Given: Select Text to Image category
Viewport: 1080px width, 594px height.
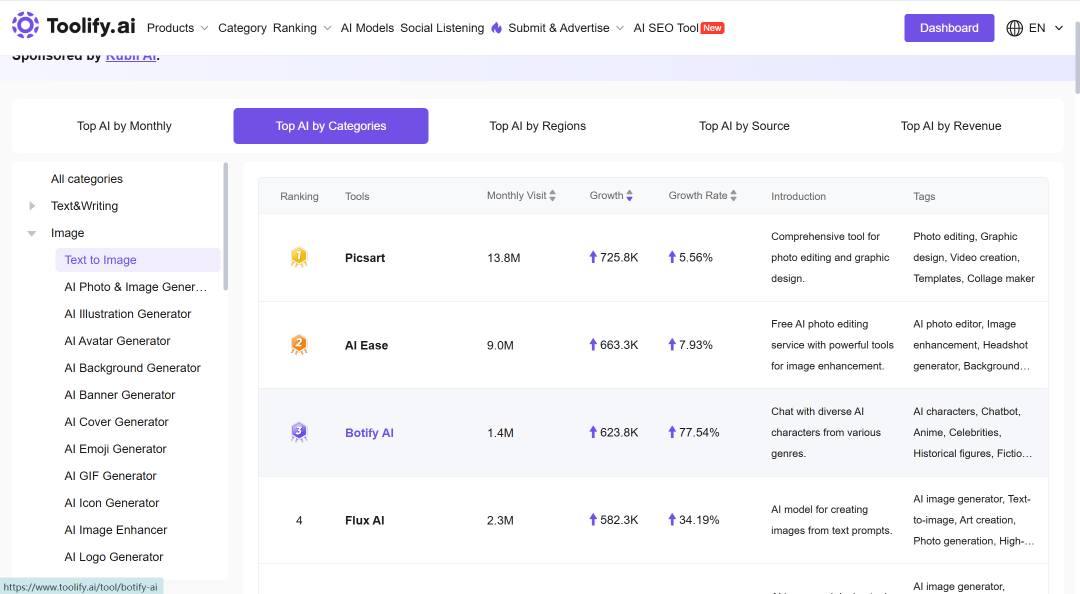Looking at the screenshot, I should (138, 260).
